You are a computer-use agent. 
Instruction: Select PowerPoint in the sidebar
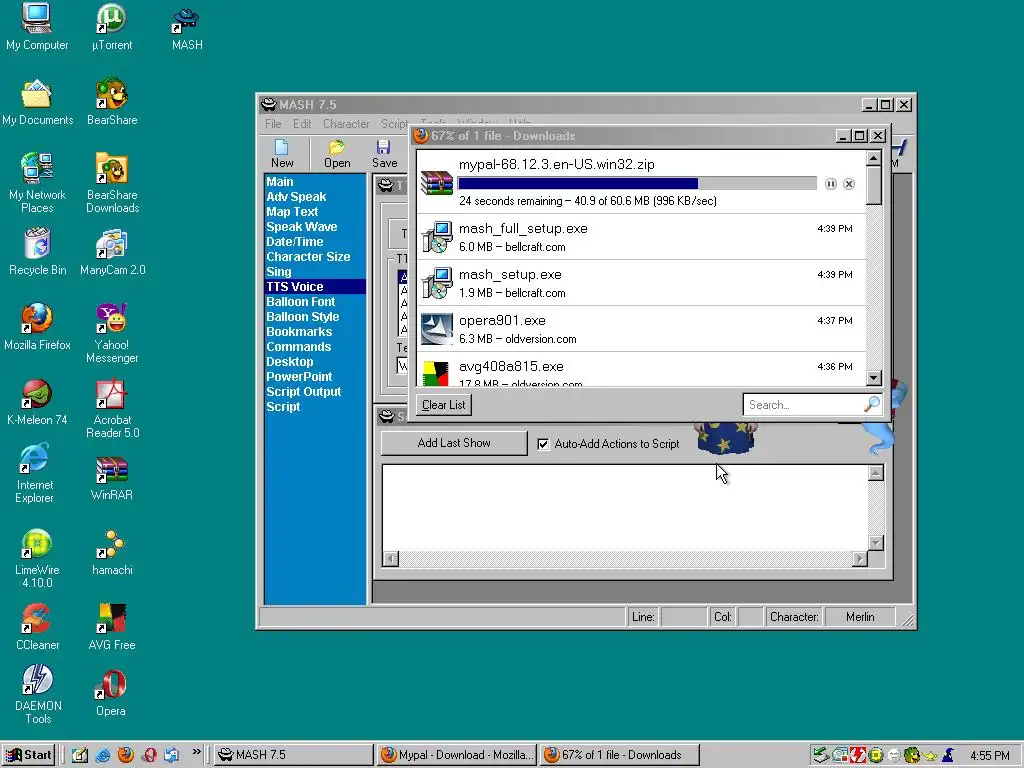(x=315, y=377)
